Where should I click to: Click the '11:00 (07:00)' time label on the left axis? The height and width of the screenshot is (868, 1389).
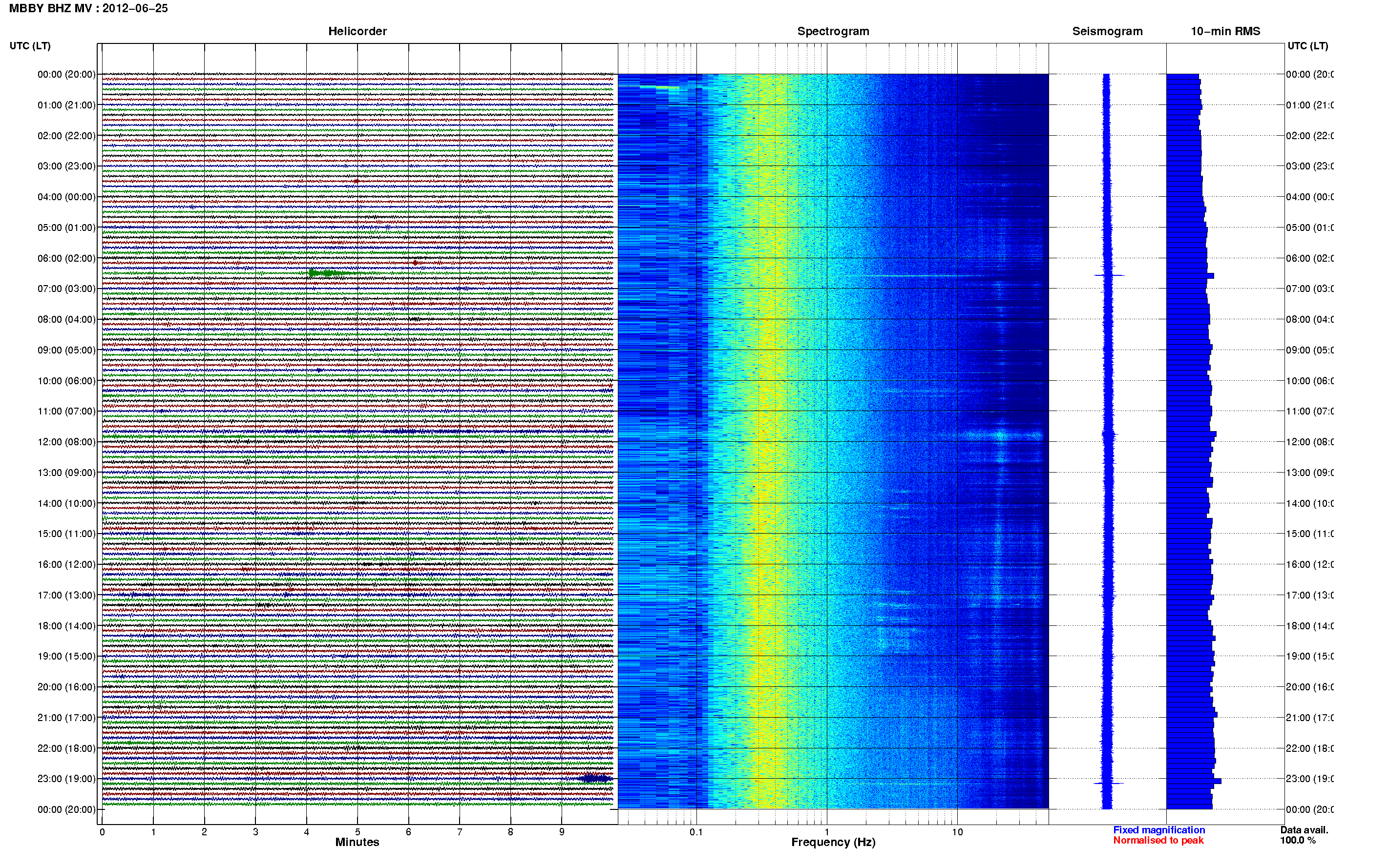66,411
